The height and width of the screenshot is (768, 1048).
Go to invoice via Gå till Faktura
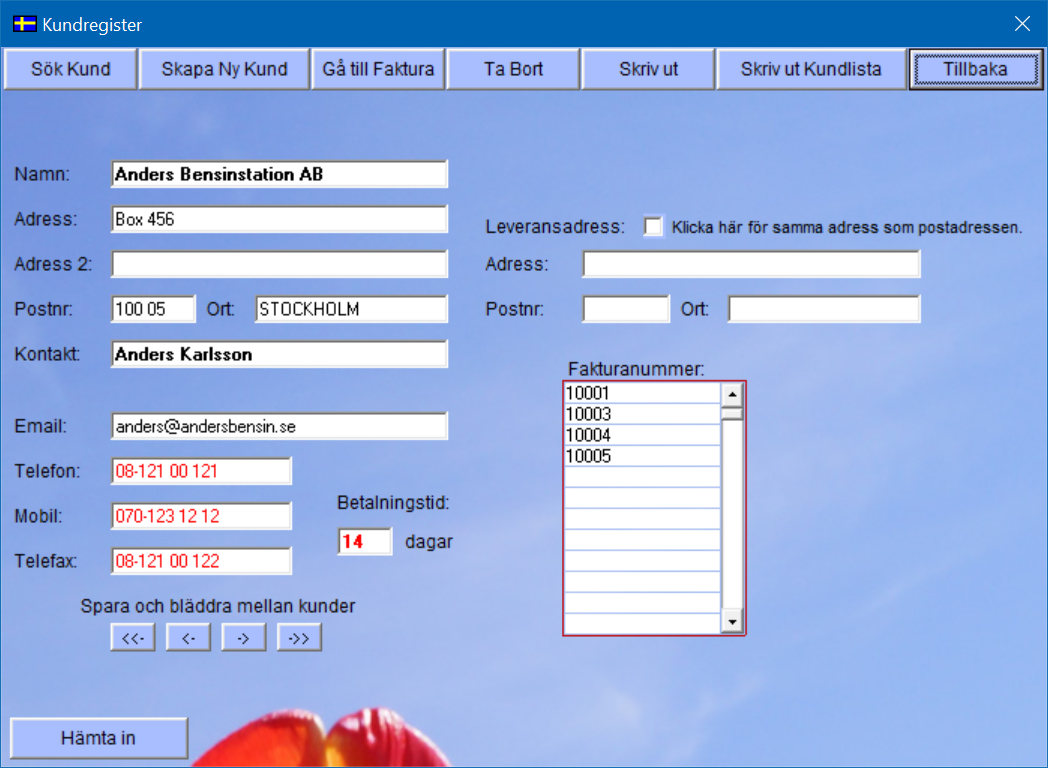378,70
